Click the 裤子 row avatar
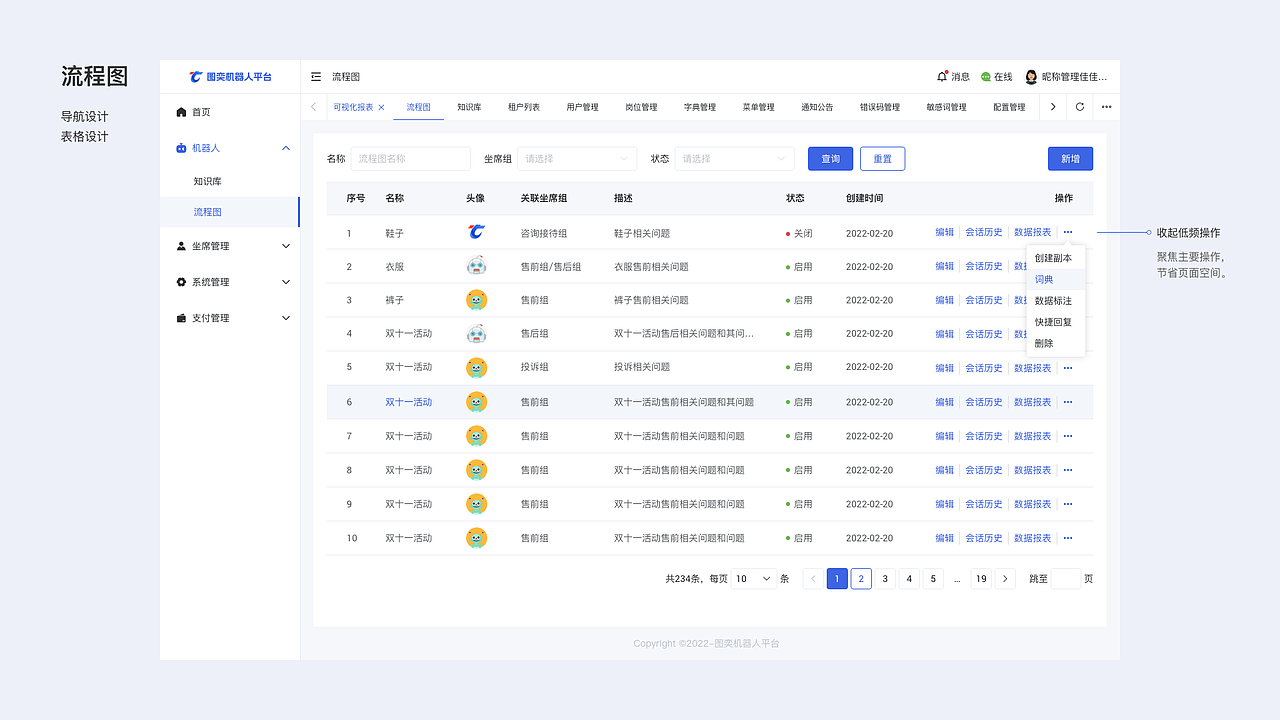The height and width of the screenshot is (720, 1280). click(476, 300)
